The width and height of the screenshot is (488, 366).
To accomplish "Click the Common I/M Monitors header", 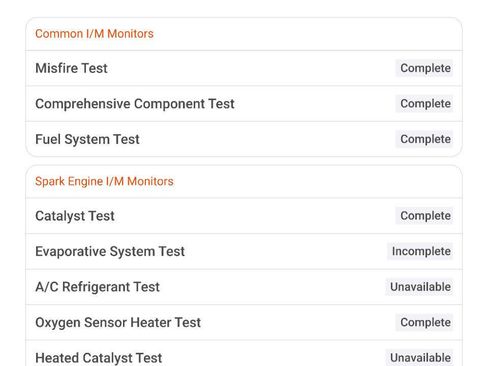I will [94, 34].
